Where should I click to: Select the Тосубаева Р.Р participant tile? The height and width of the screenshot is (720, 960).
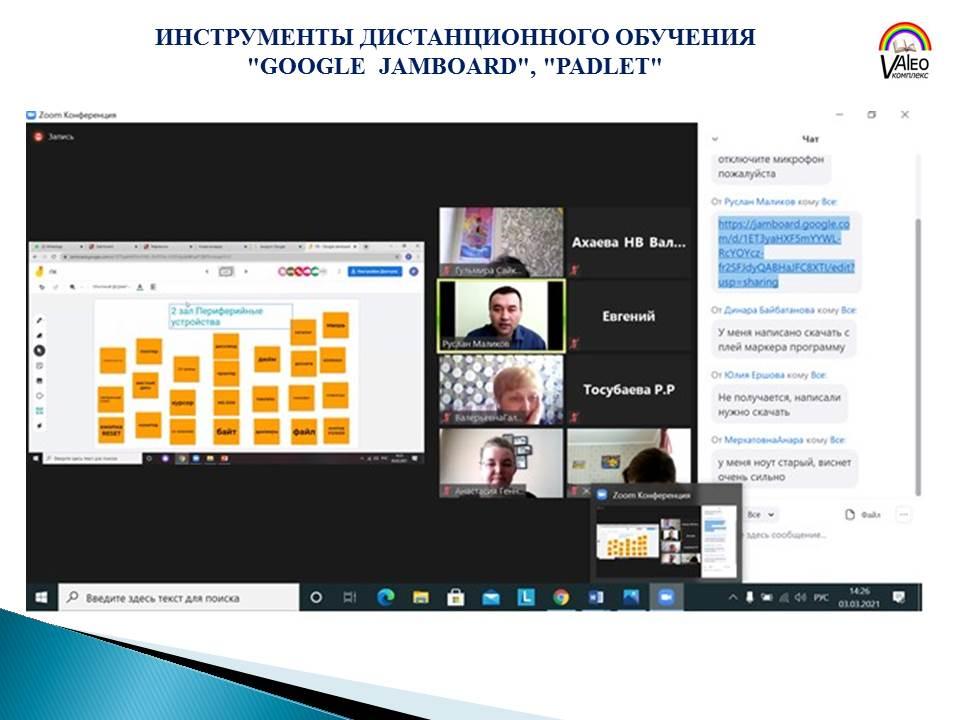coord(629,390)
